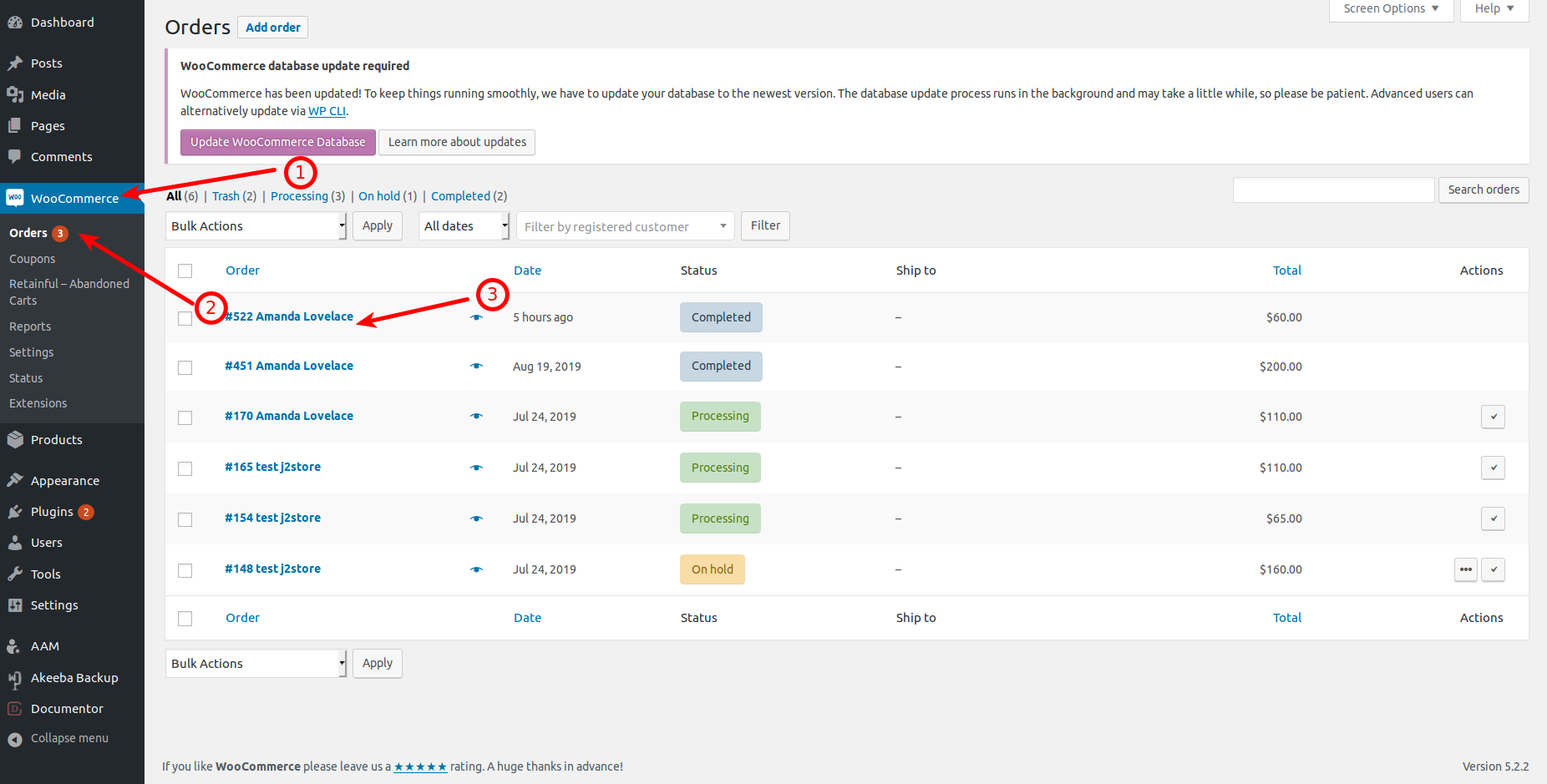The width and height of the screenshot is (1547, 784).
Task: Expand the Help panel
Action: tap(1494, 9)
